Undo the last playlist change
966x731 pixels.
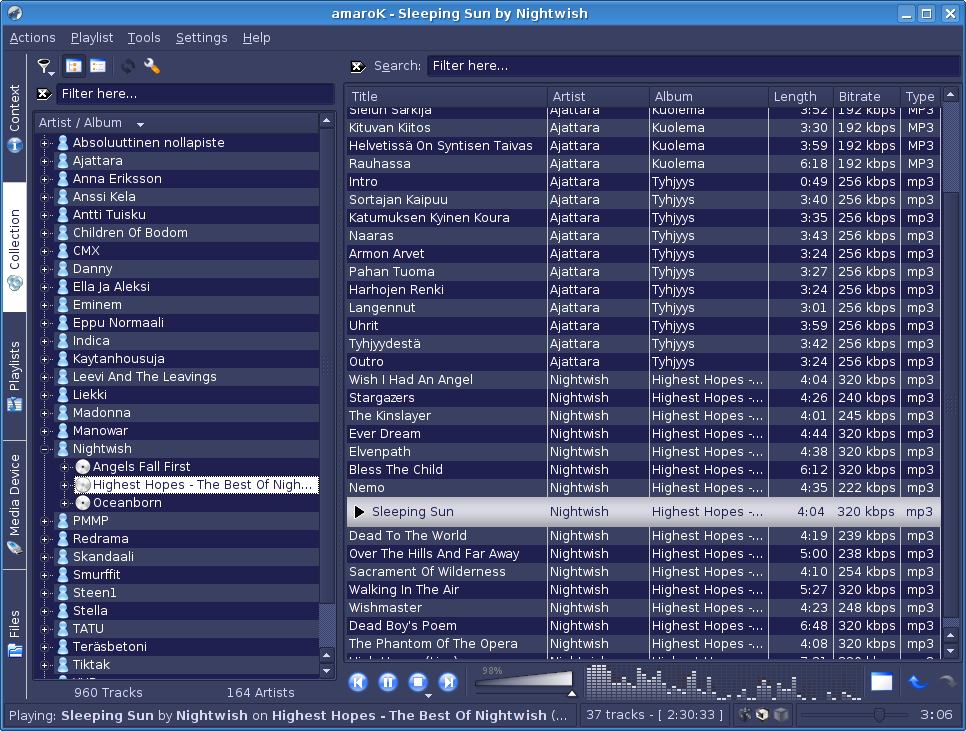point(918,682)
